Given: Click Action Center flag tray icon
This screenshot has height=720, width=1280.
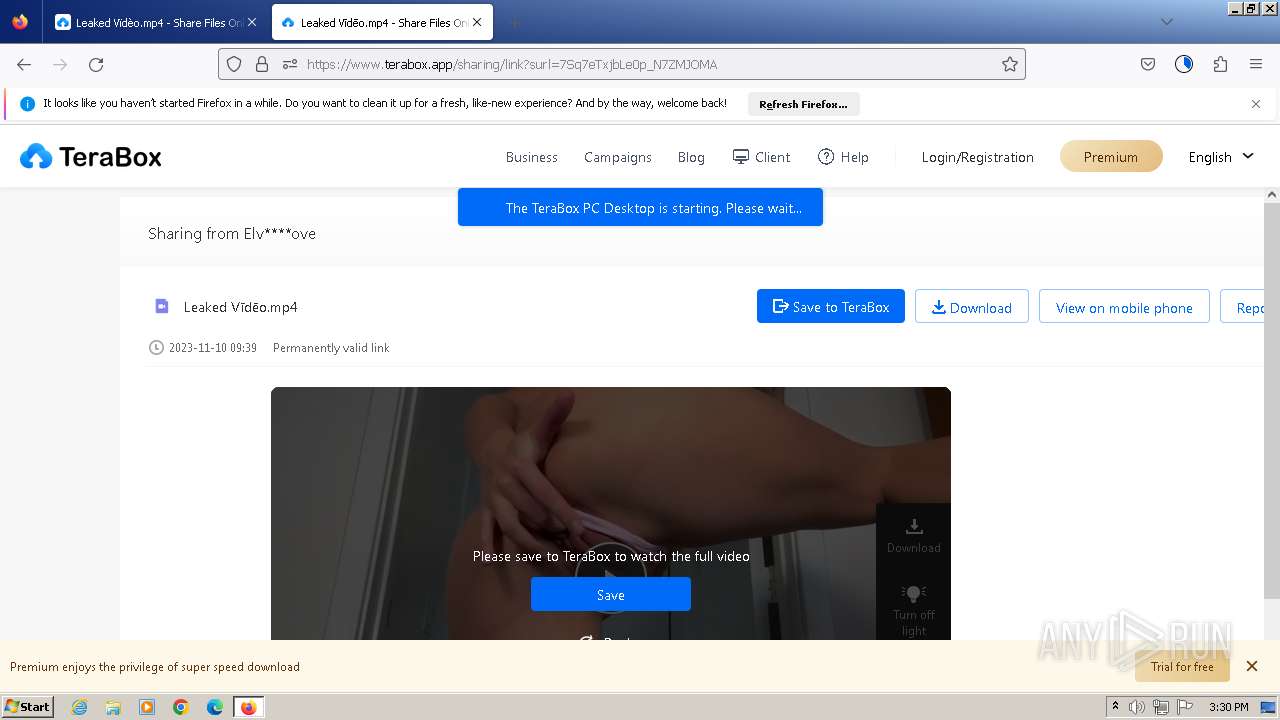Looking at the screenshot, I should [1185, 707].
